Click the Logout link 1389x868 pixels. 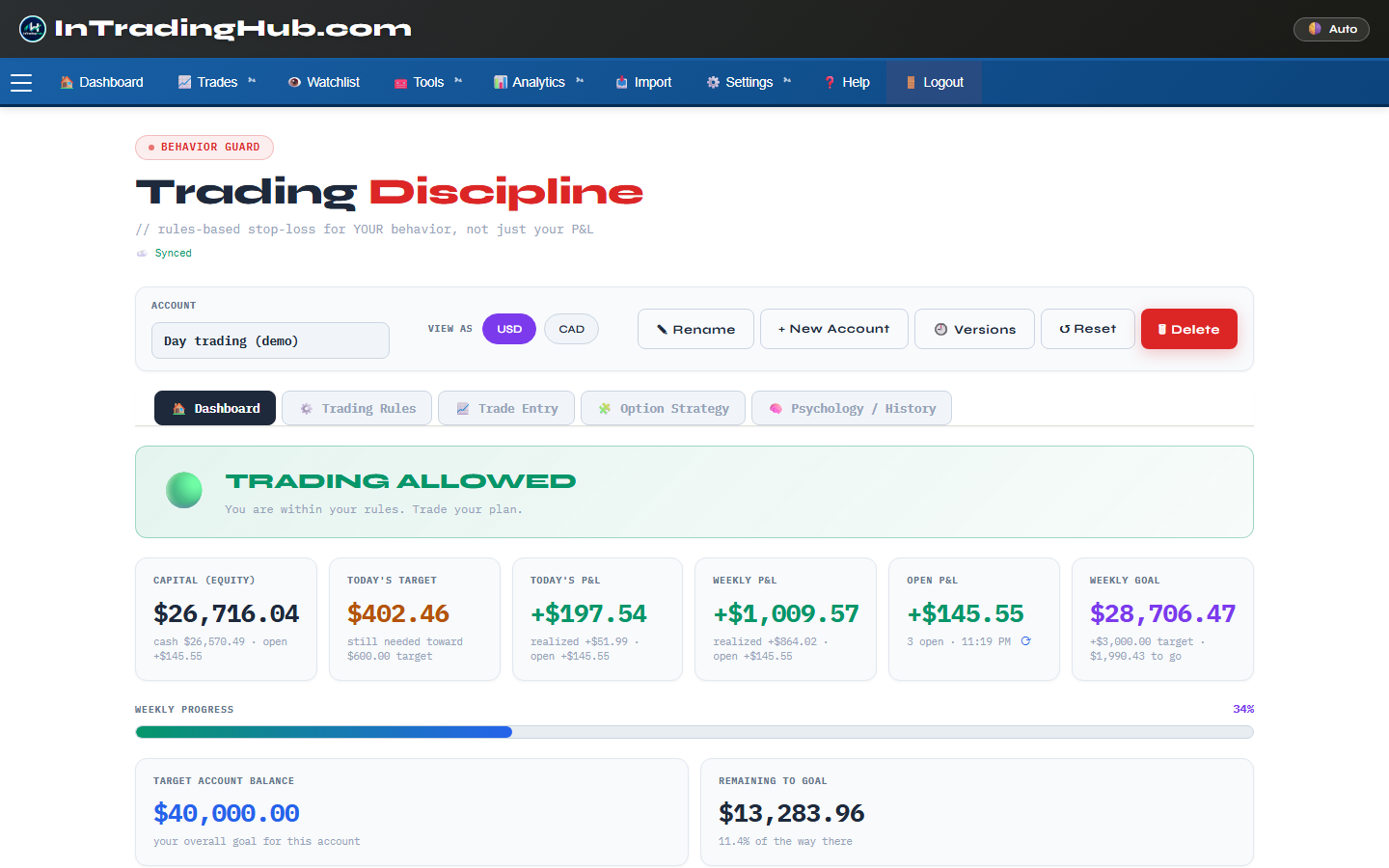point(934,83)
